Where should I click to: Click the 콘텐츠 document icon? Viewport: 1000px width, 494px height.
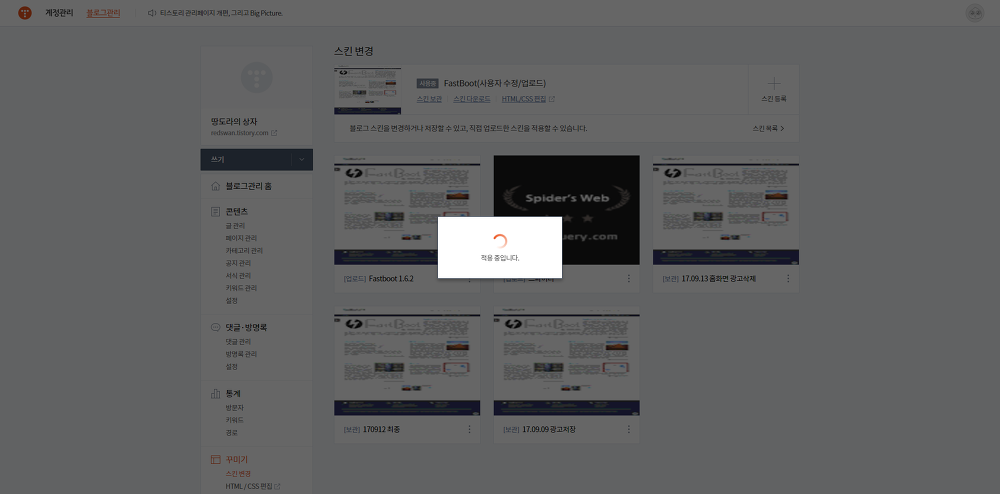[216, 212]
